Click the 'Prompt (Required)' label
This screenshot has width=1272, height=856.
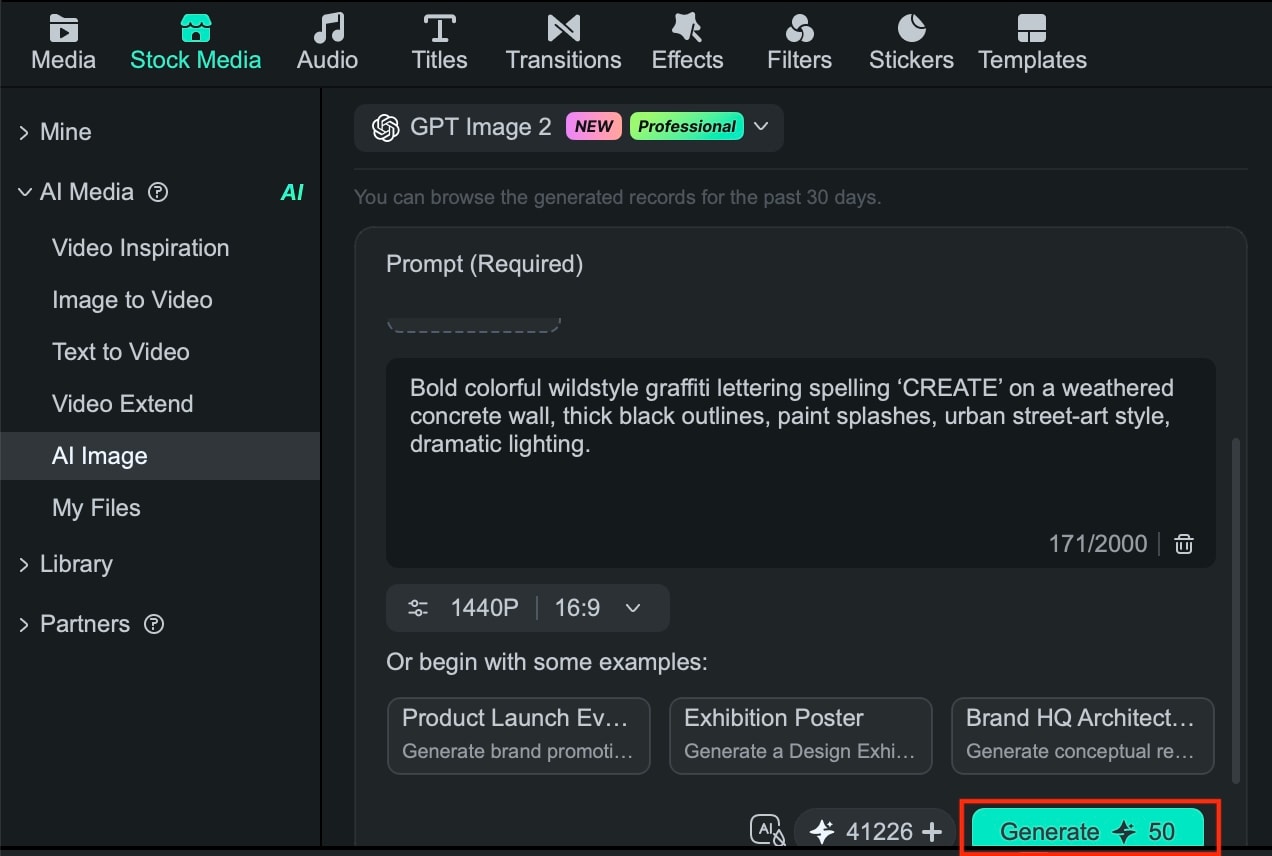(484, 264)
